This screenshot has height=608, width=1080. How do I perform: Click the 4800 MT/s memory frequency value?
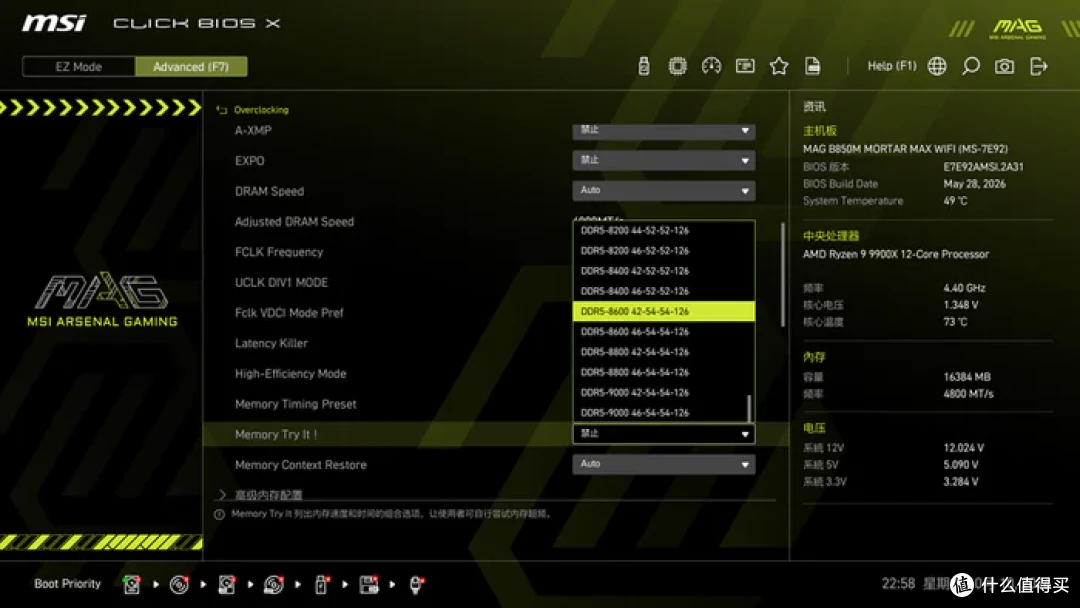968,394
